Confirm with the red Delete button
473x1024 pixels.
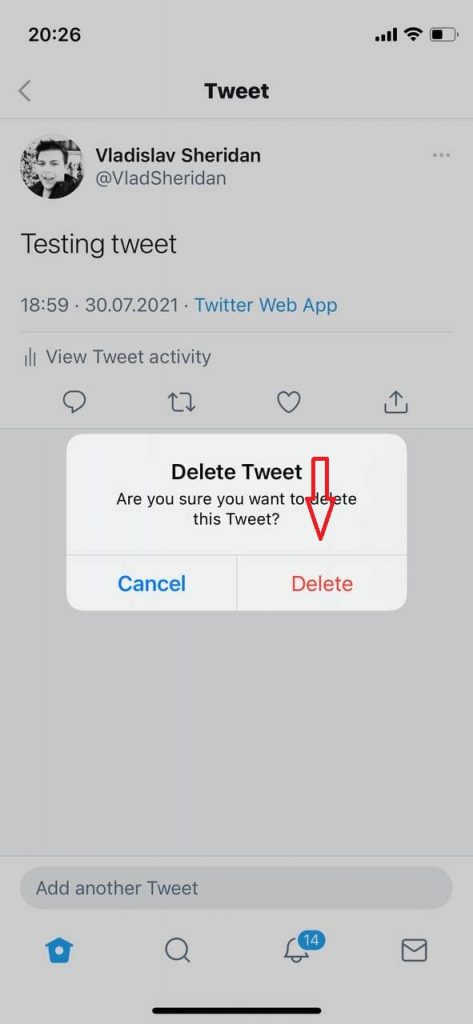(322, 583)
